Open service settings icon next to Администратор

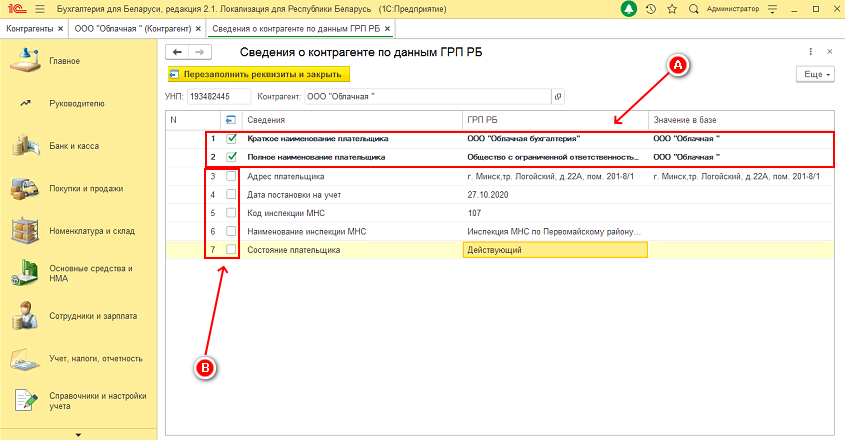point(772,9)
